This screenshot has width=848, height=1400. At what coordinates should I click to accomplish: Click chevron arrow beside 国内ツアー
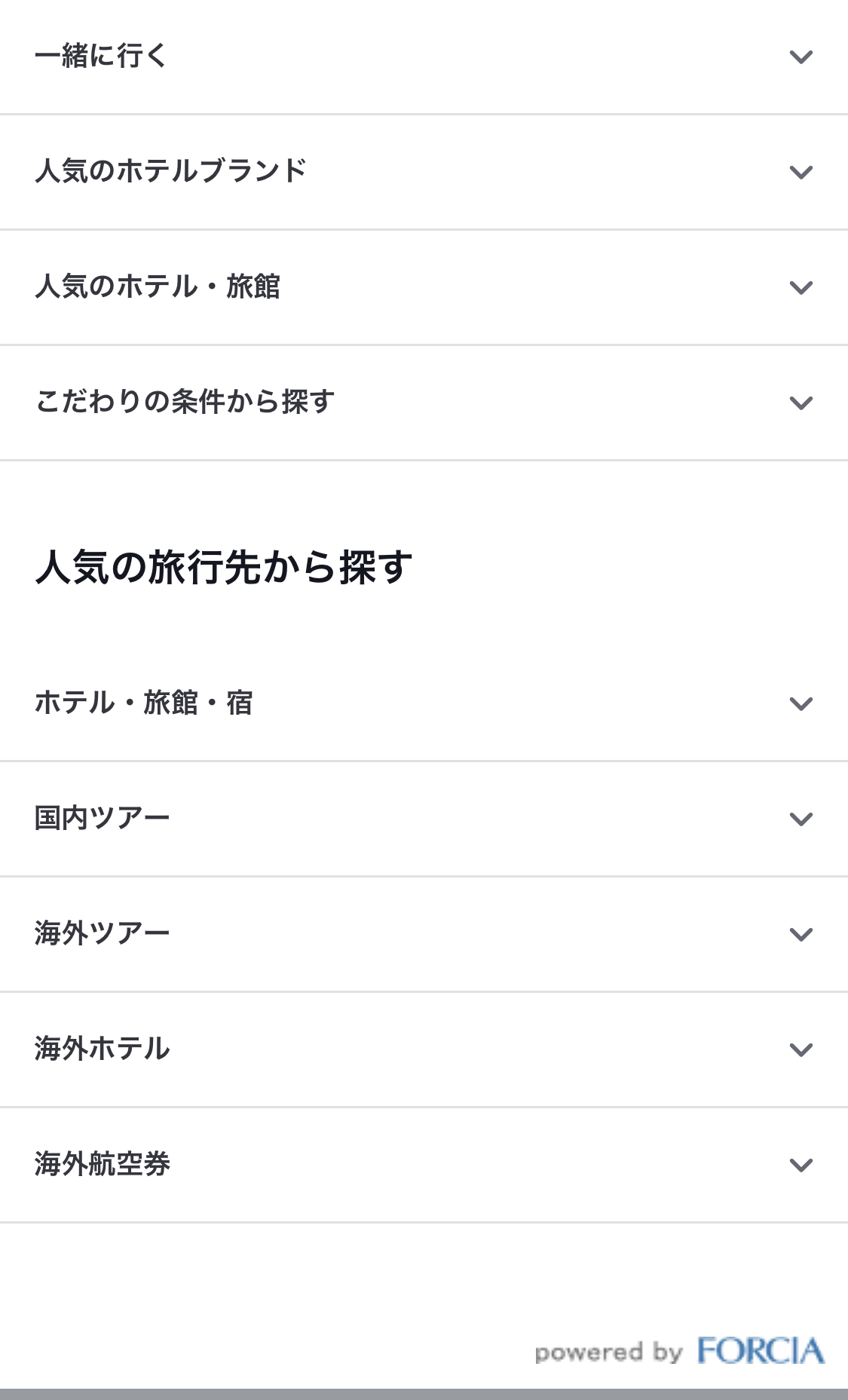click(x=801, y=819)
